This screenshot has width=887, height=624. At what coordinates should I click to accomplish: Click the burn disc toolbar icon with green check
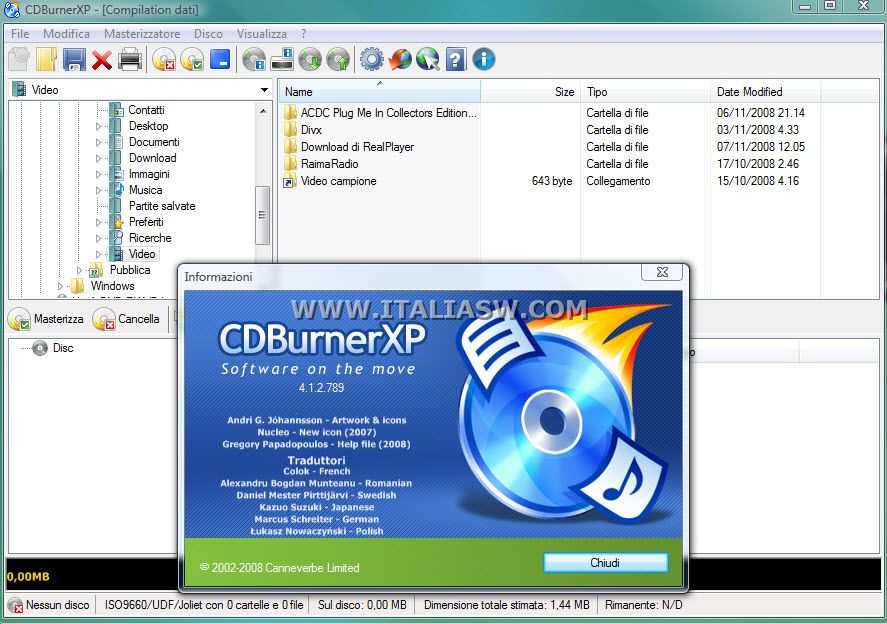pyautogui.click(x=192, y=59)
